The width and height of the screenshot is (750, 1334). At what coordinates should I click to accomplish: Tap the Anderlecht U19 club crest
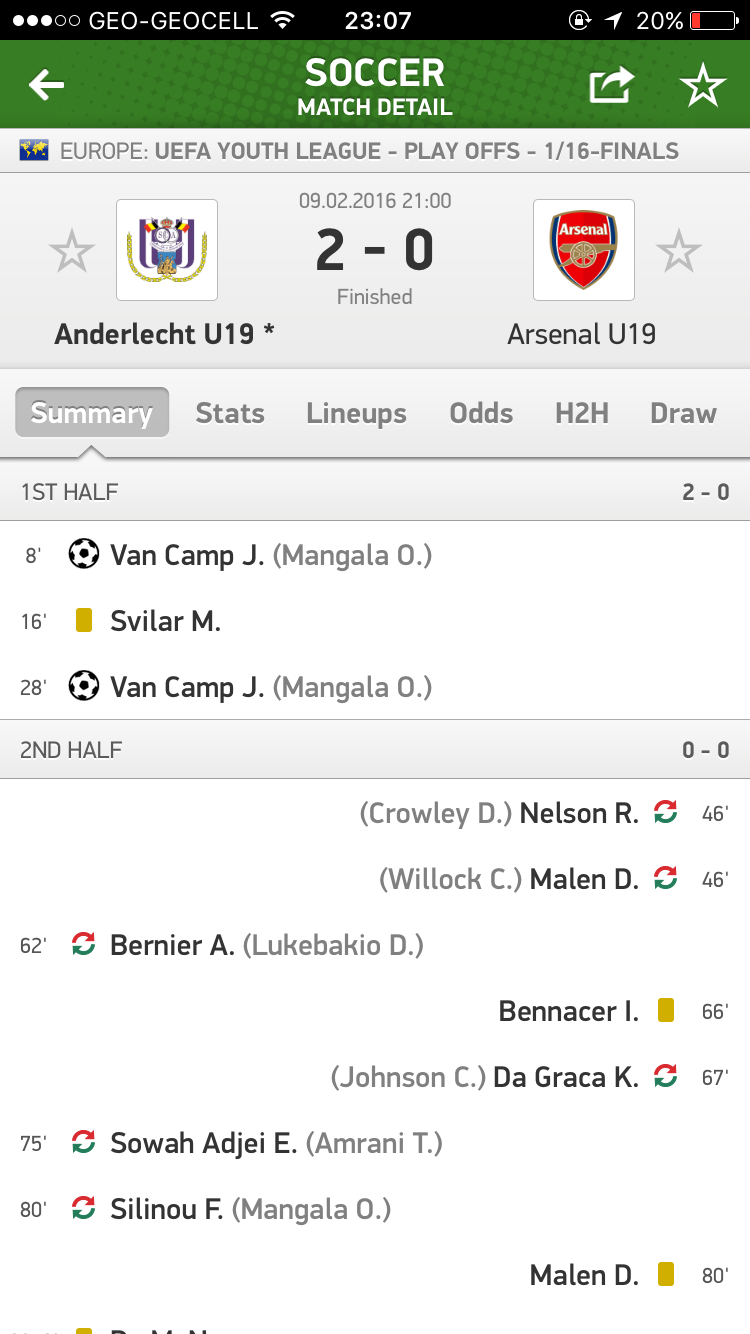[x=167, y=250]
